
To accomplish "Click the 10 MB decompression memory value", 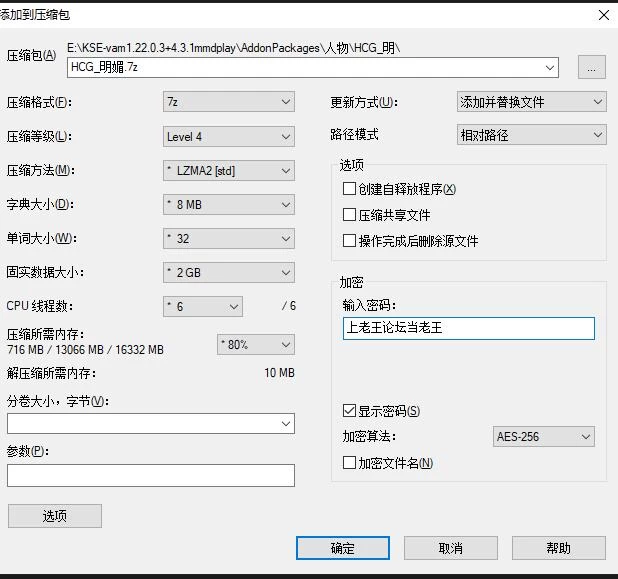I will 279,372.
